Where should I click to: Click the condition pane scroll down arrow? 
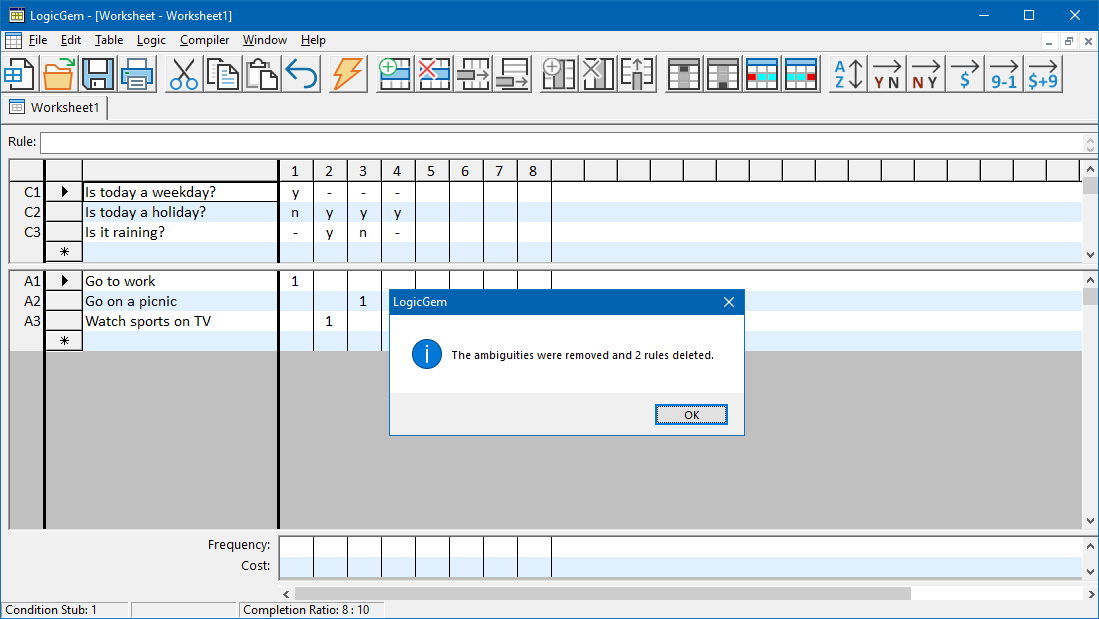click(1090, 254)
